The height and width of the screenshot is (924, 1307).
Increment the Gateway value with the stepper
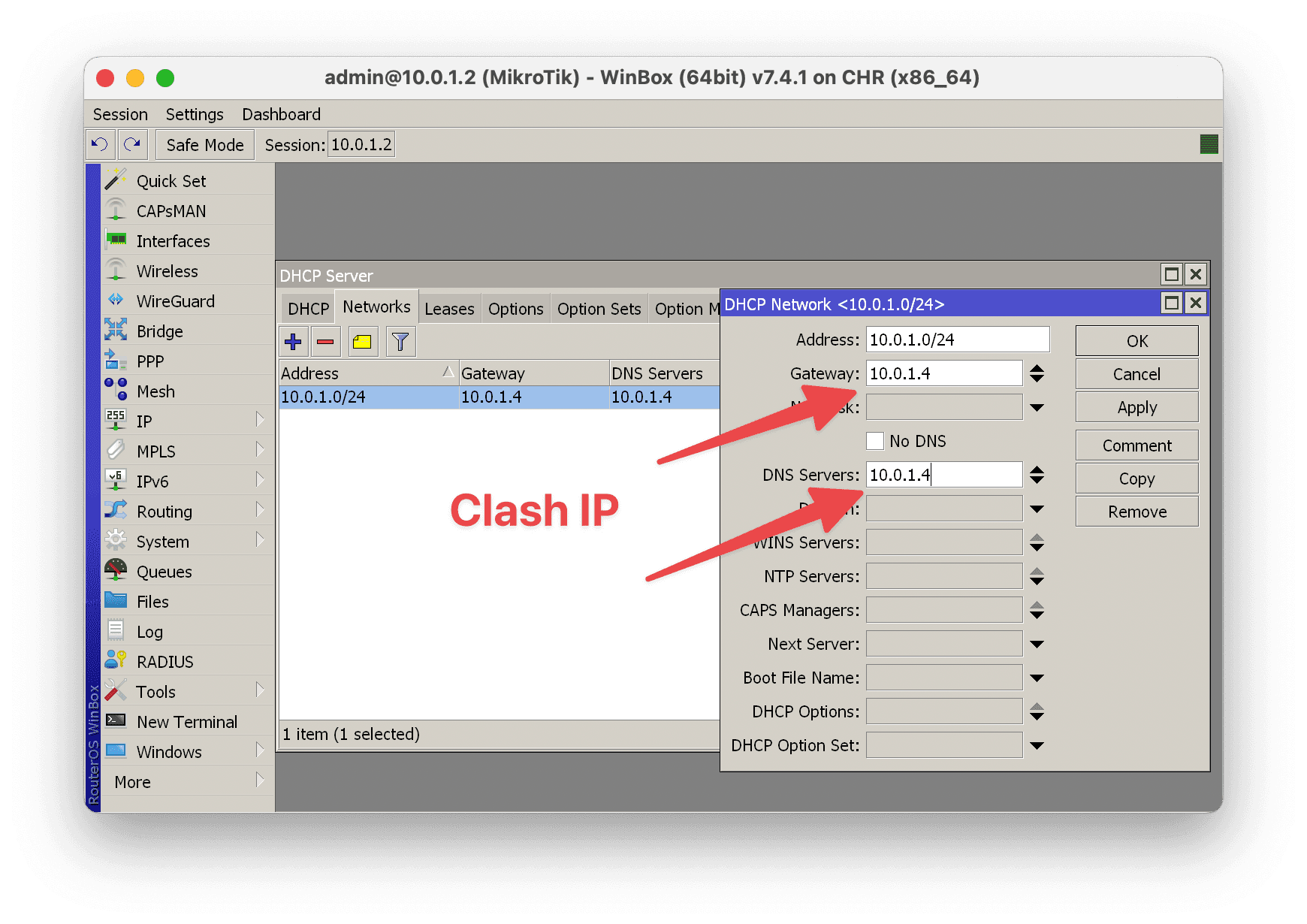click(x=1037, y=368)
